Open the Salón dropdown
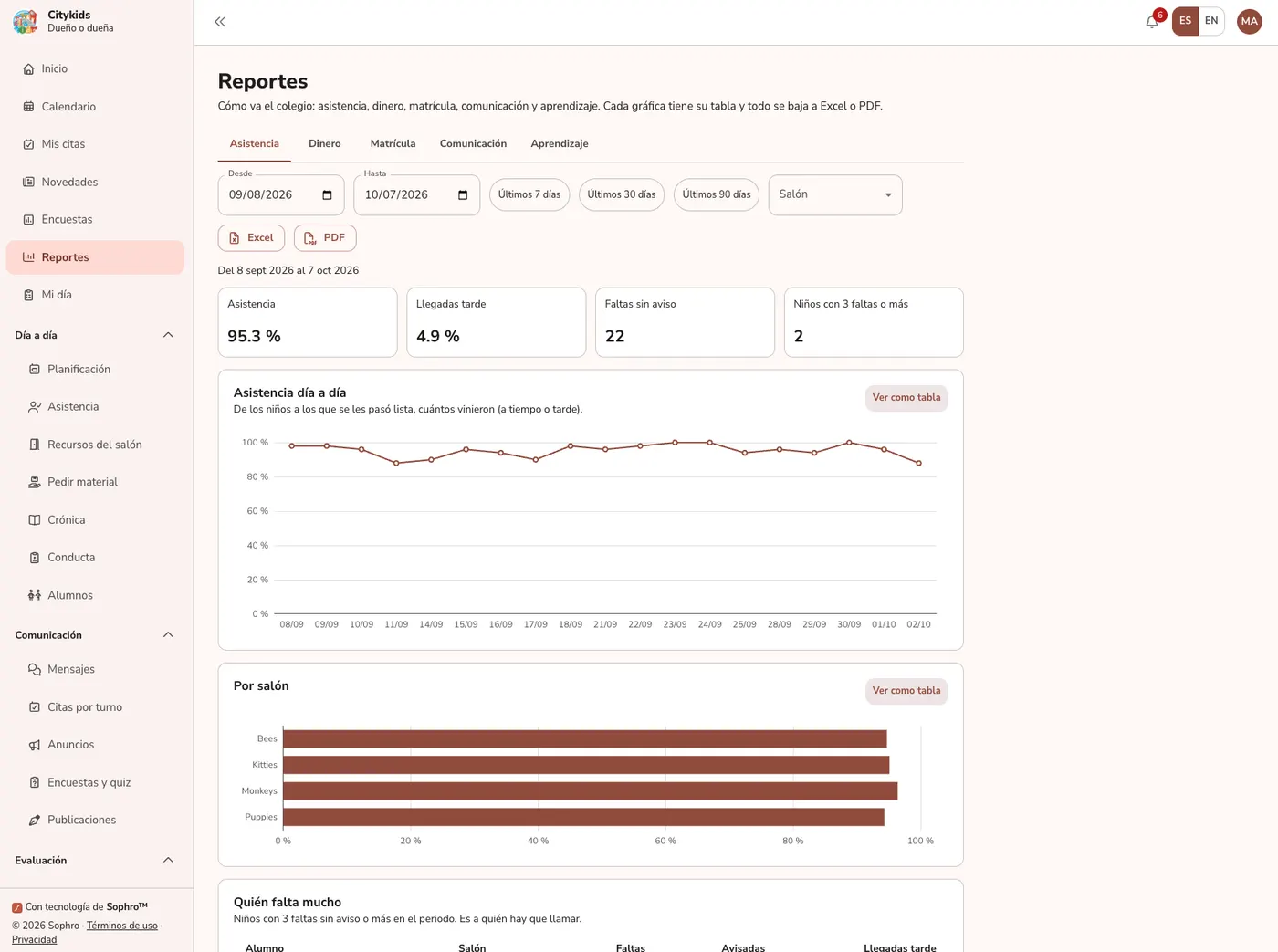1278x952 pixels. pyautogui.click(x=835, y=195)
